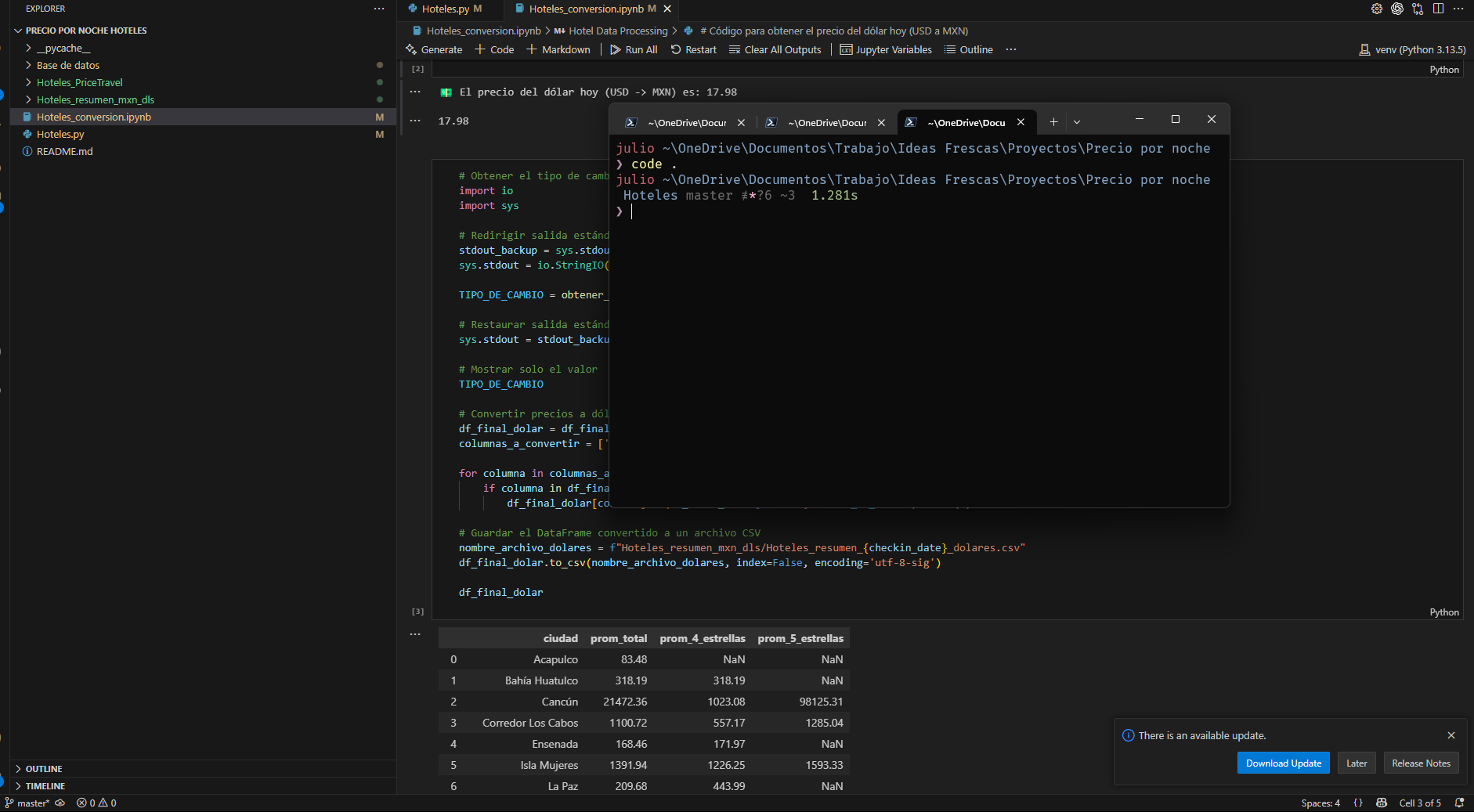Screen dimensions: 1474x812
Task: Dismiss the update notification
Action: pyautogui.click(x=1451, y=735)
